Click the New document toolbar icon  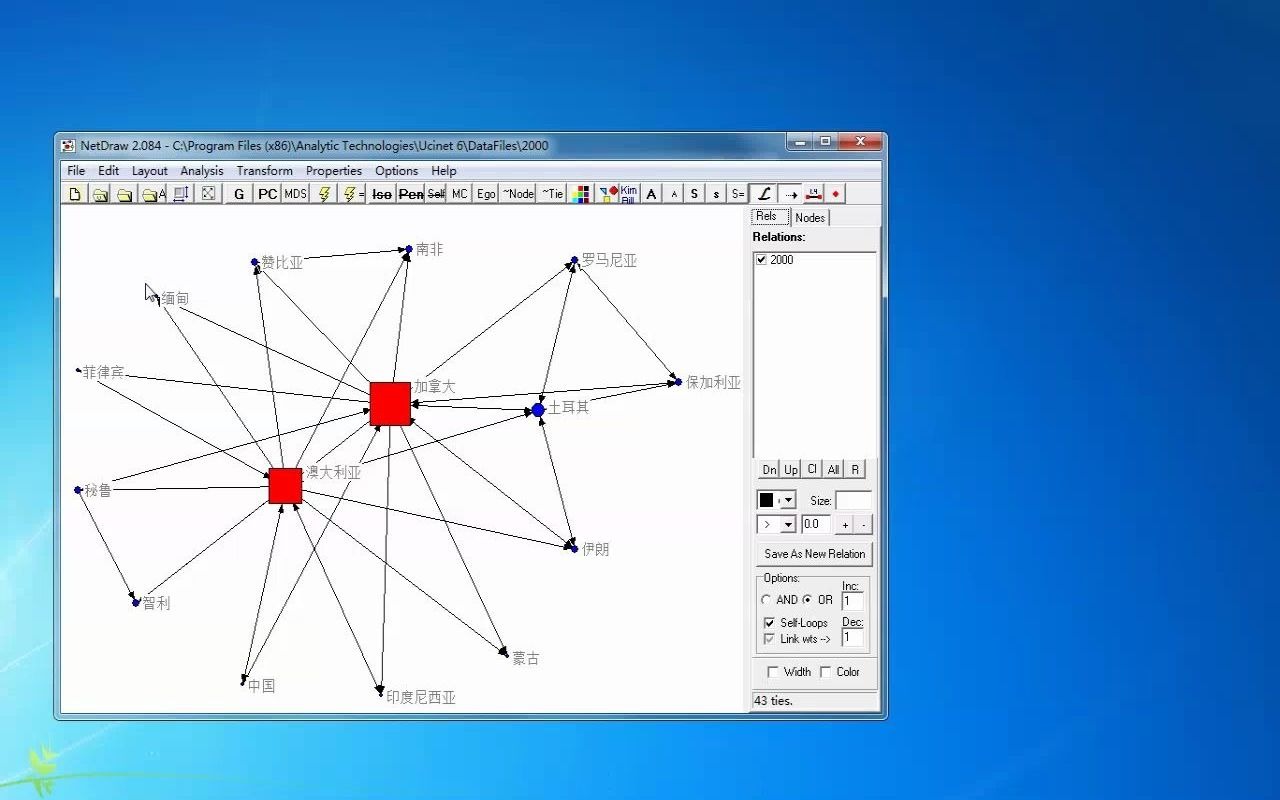coord(75,194)
